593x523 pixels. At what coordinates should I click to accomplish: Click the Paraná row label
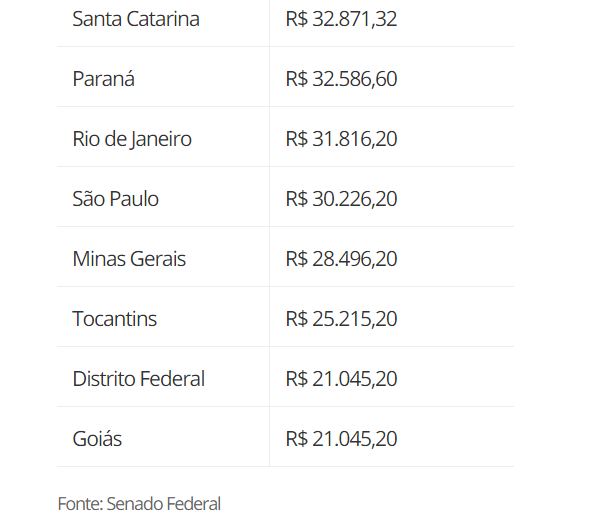click(x=103, y=79)
